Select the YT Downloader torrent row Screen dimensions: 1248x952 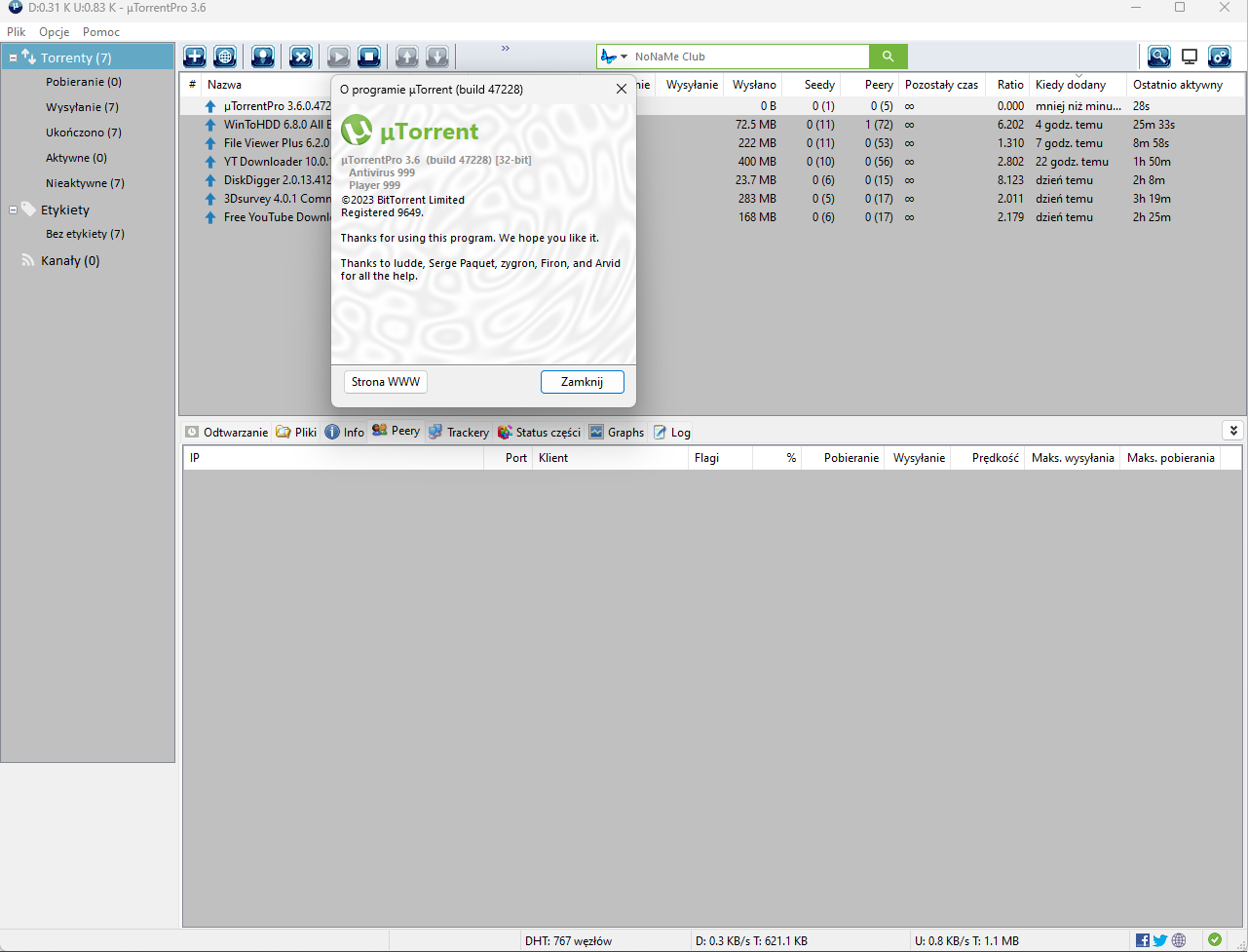[712, 162]
